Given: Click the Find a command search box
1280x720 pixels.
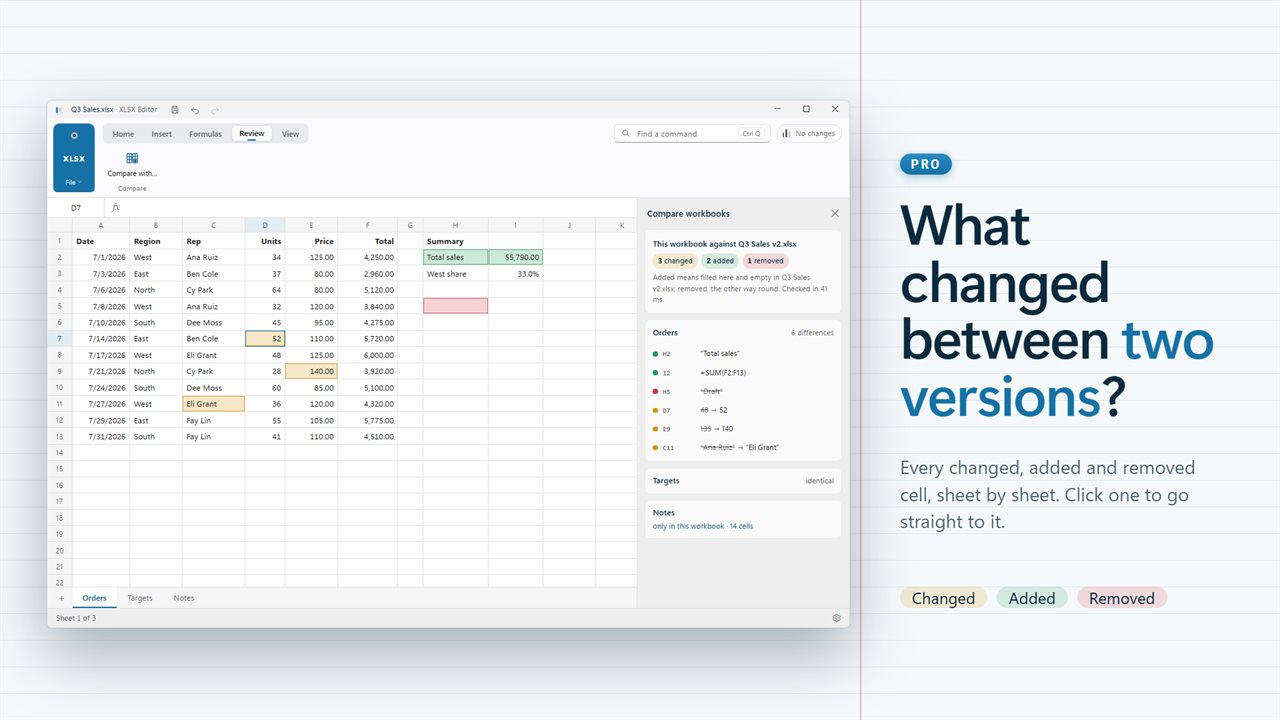Looking at the screenshot, I should coord(692,133).
